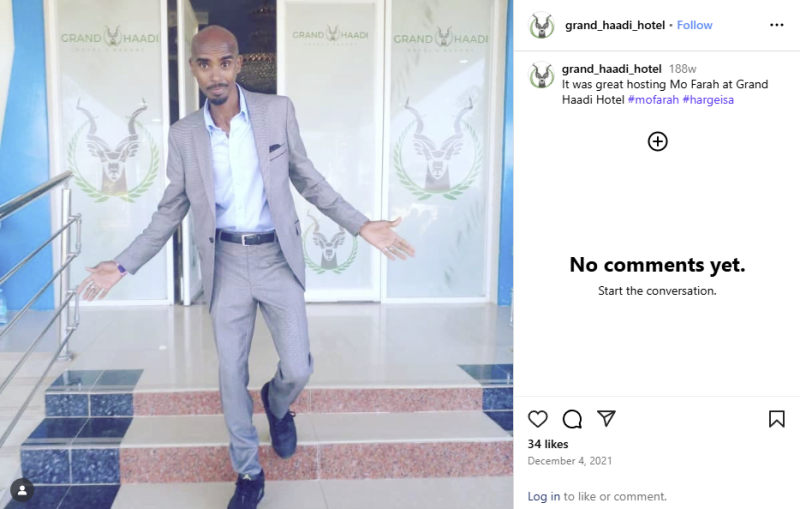Save post with the bookmark icon
Viewport: 800px width, 509px height.
tap(777, 419)
